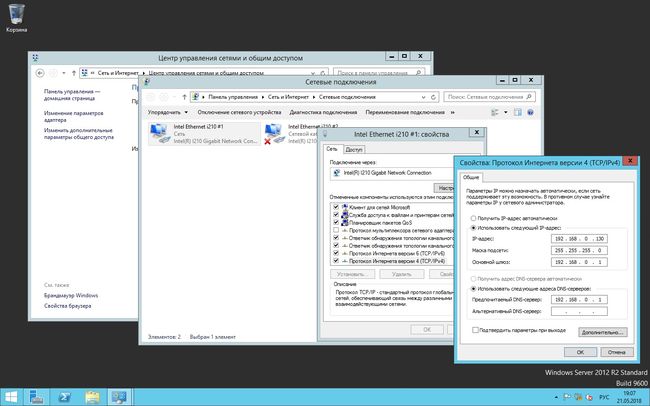The image size is (650, 406).
Task: Select the Intel Ethernet i210 #1 adapter
Action: tap(204, 134)
